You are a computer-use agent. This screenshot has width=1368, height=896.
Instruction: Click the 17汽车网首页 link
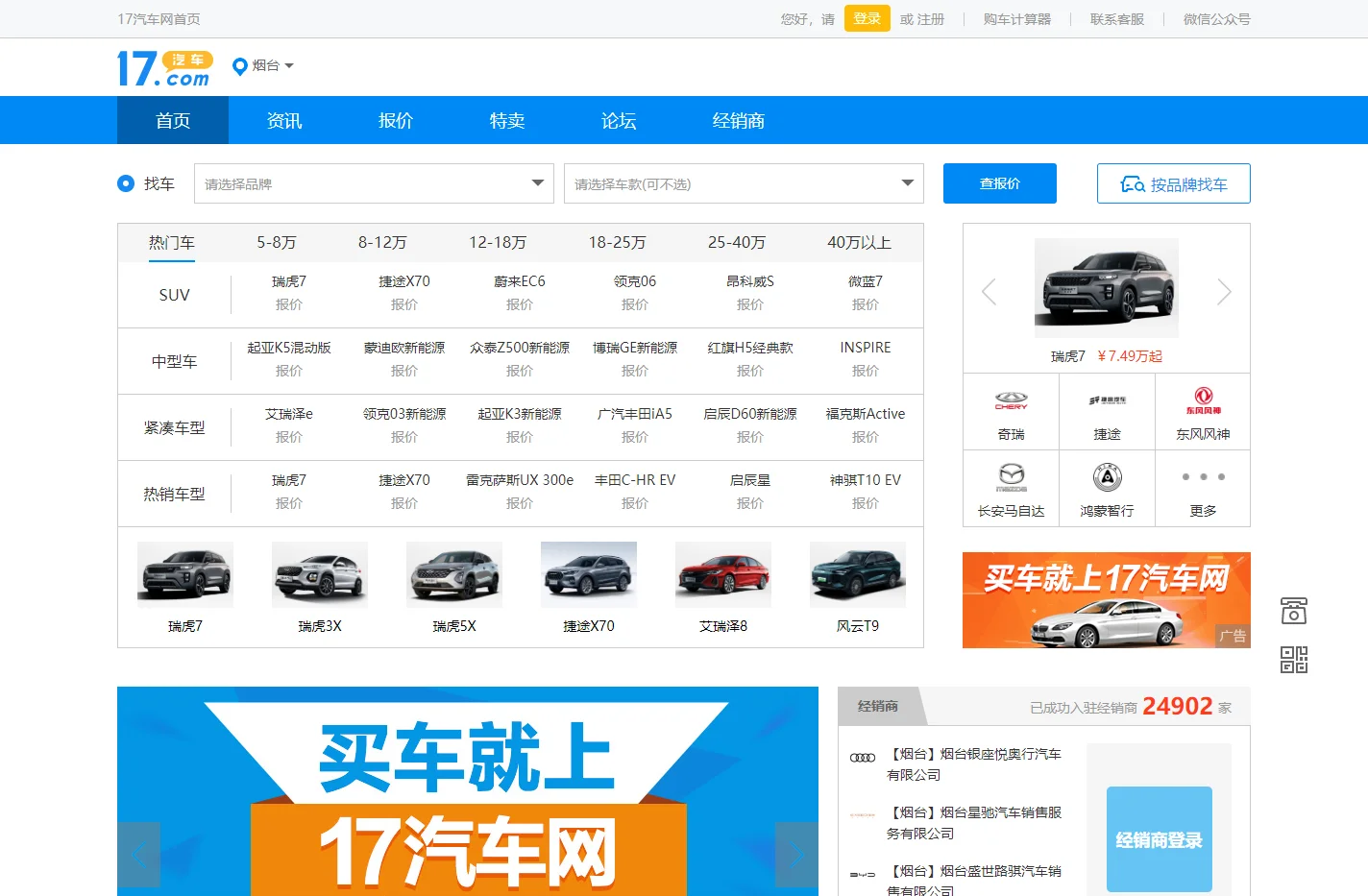(x=159, y=19)
